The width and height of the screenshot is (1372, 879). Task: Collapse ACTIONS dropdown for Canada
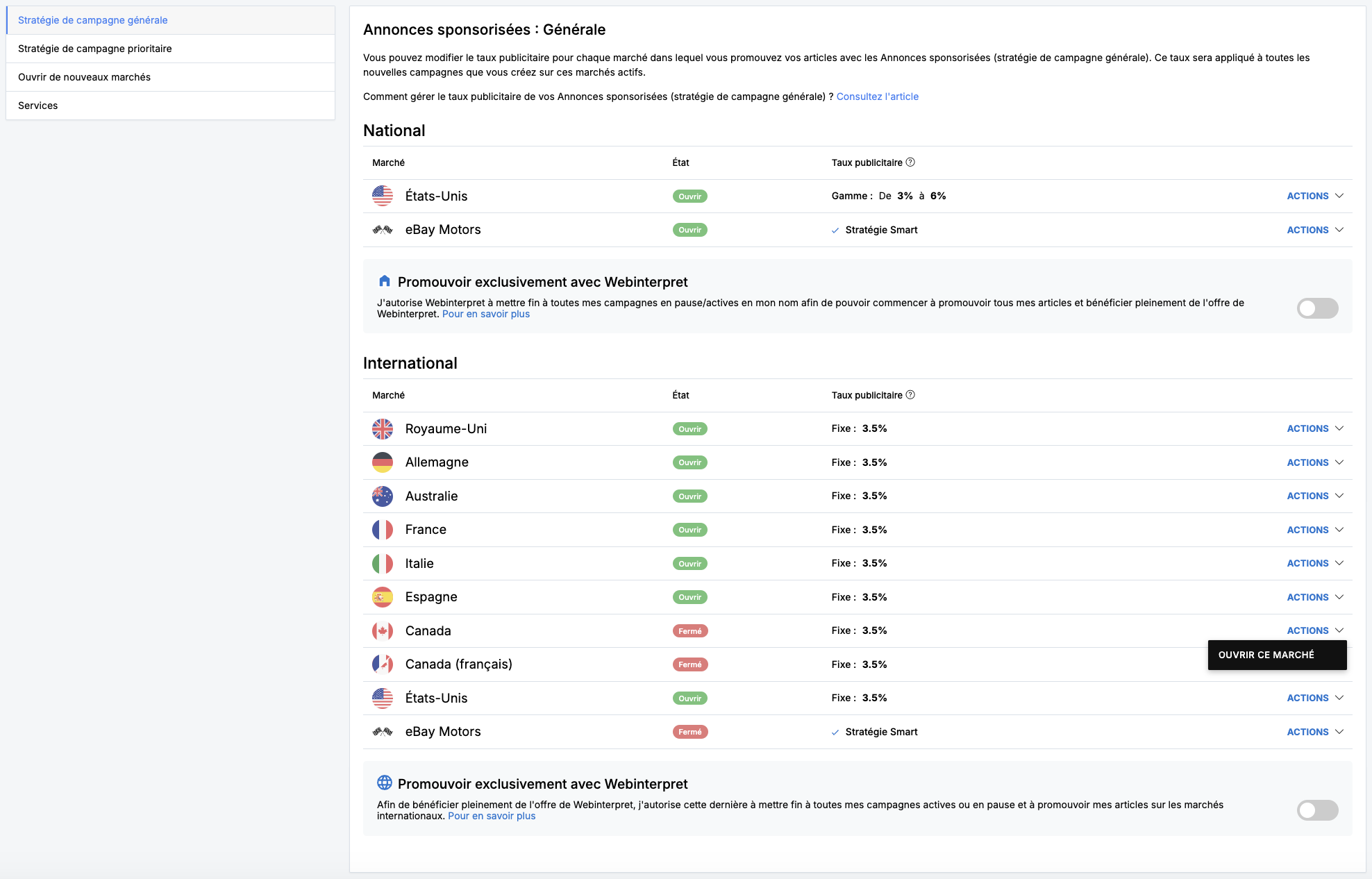pyautogui.click(x=1315, y=630)
